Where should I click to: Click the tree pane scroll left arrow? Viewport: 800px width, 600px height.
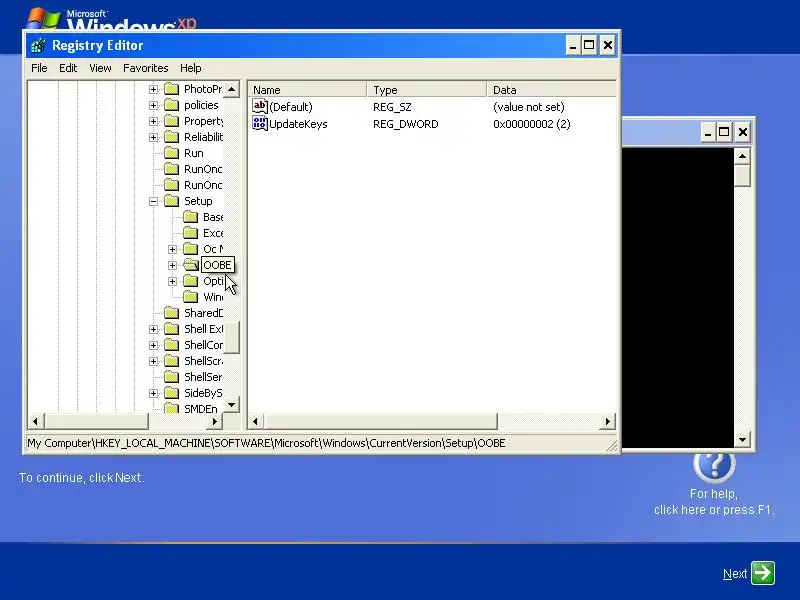pos(35,421)
